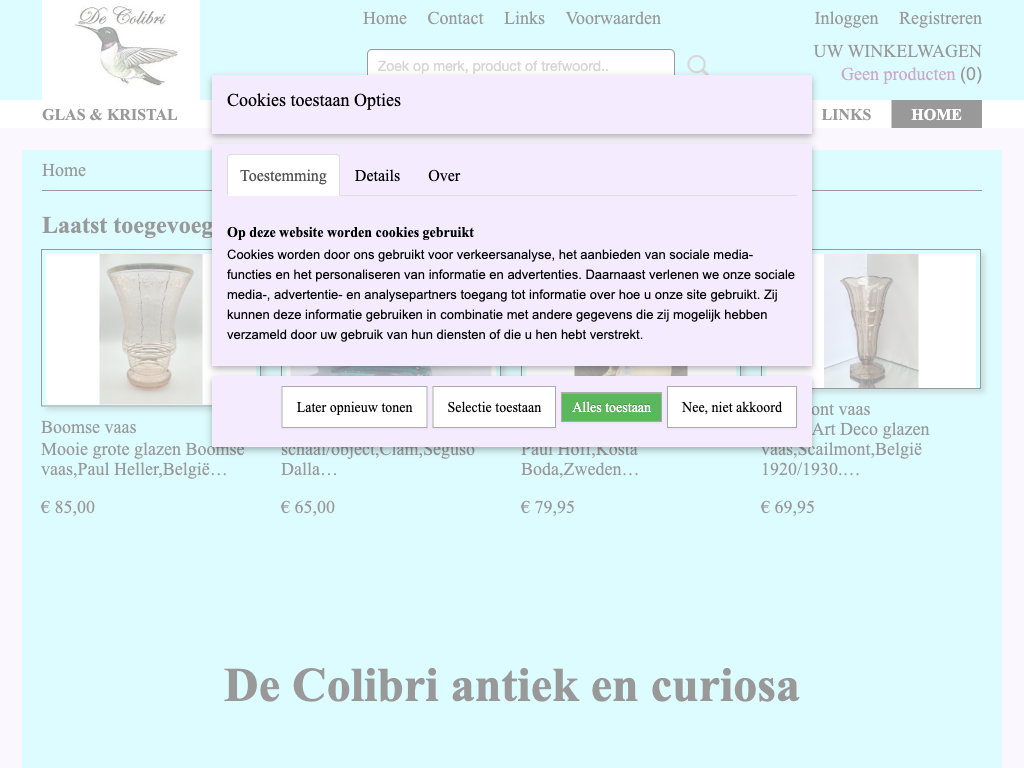The image size is (1024, 768).
Task: Select the Toestemming tab
Action: (x=283, y=176)
